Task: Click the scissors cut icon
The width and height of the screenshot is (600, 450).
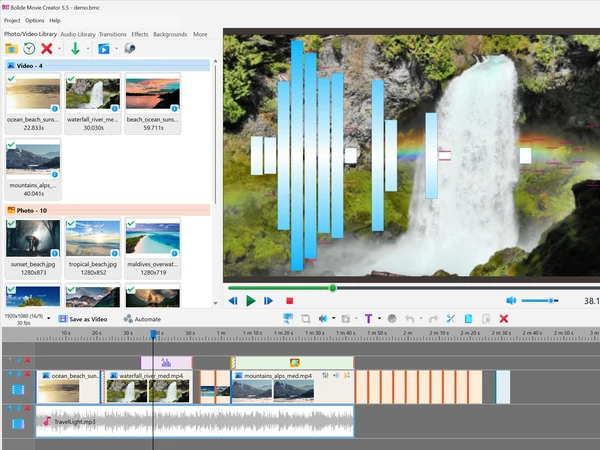Action: pos(451,319)
